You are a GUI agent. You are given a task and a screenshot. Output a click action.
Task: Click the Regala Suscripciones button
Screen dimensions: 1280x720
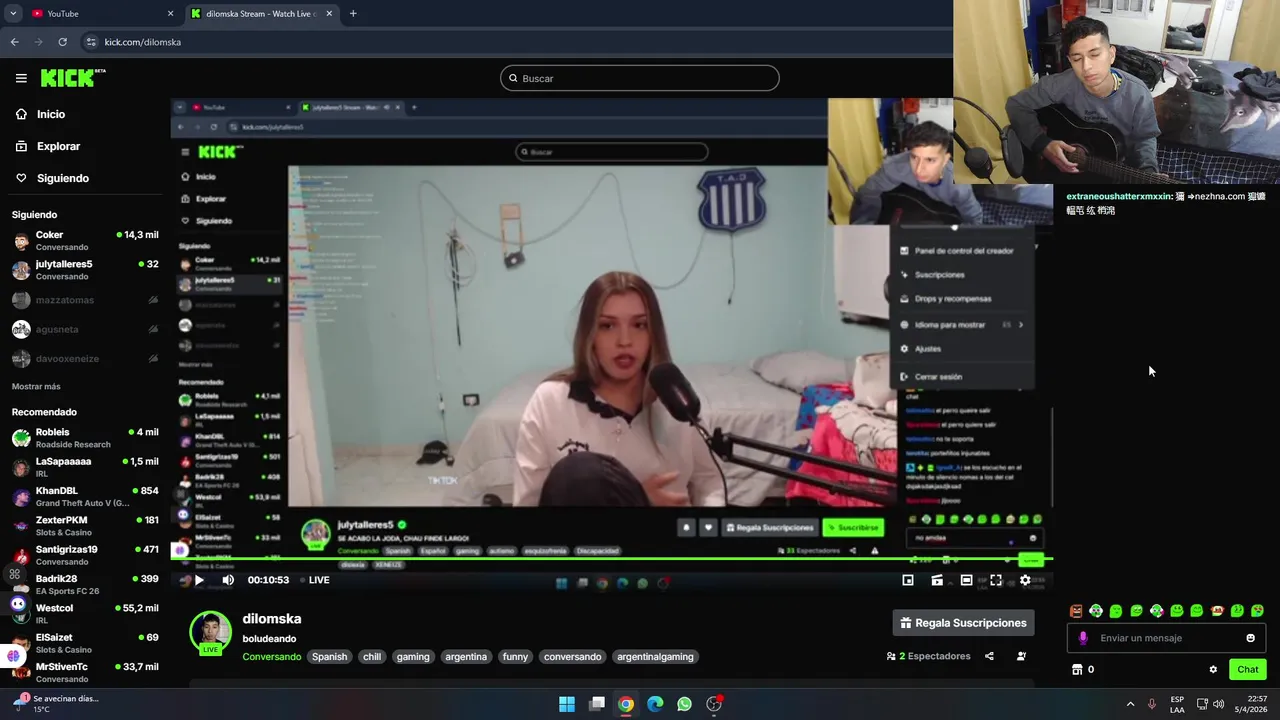pos(963,623)
